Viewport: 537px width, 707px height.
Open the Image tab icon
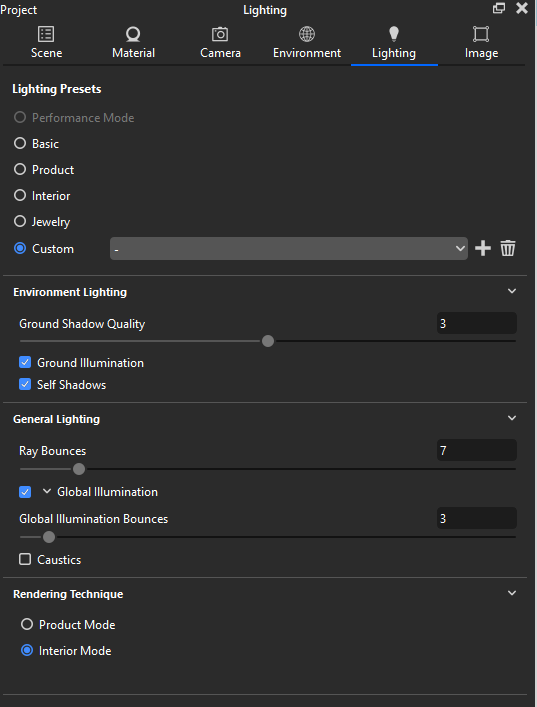tap(481, 34)
